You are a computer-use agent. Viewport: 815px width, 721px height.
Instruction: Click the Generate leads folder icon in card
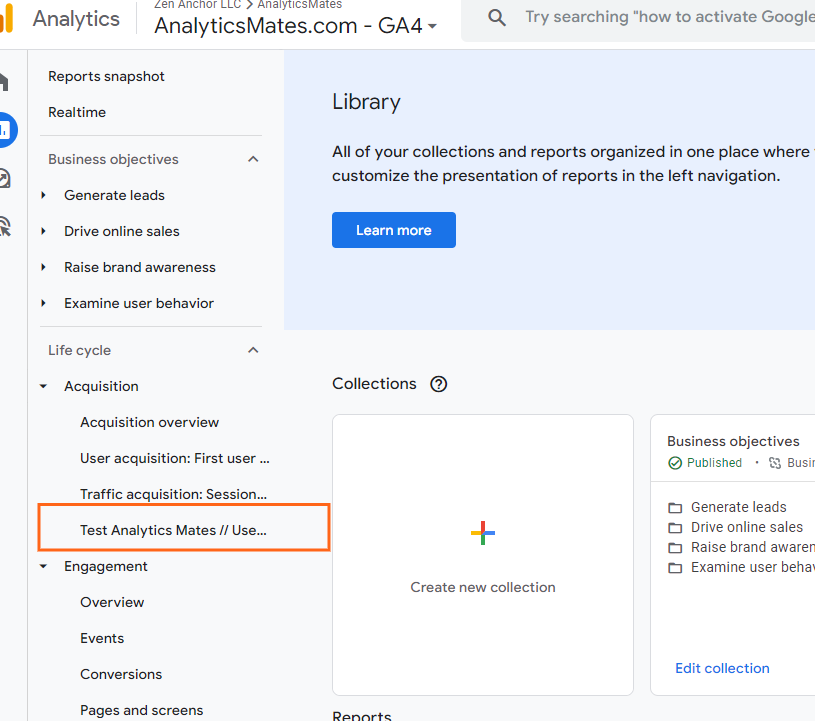pos(675,507)
